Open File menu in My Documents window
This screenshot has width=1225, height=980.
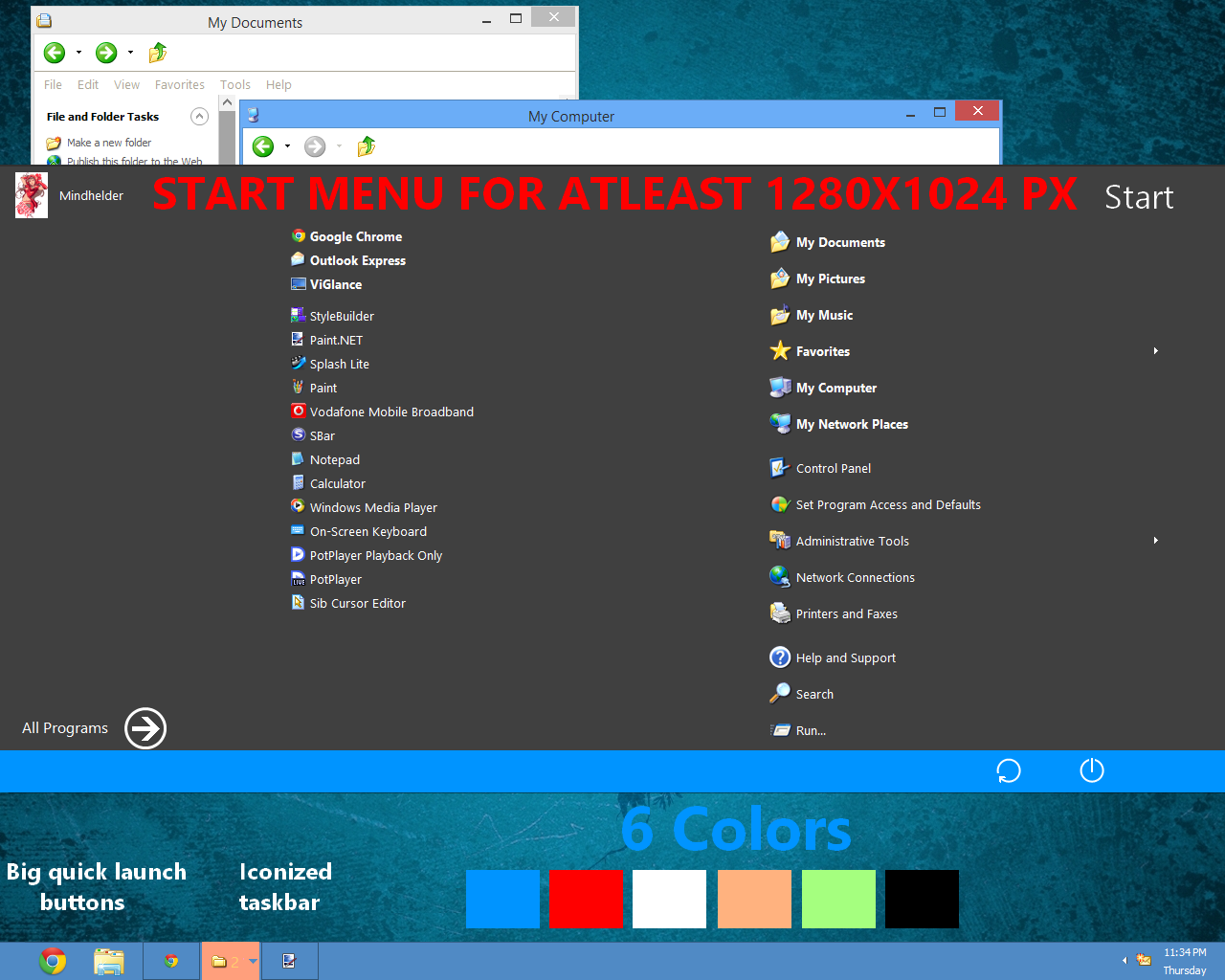tap(53, 84)
